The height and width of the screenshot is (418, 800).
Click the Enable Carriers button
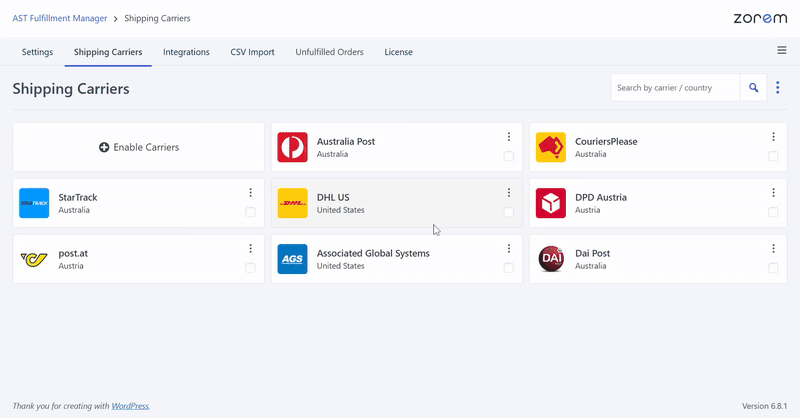pyautogui.click(x=139, y=147)
